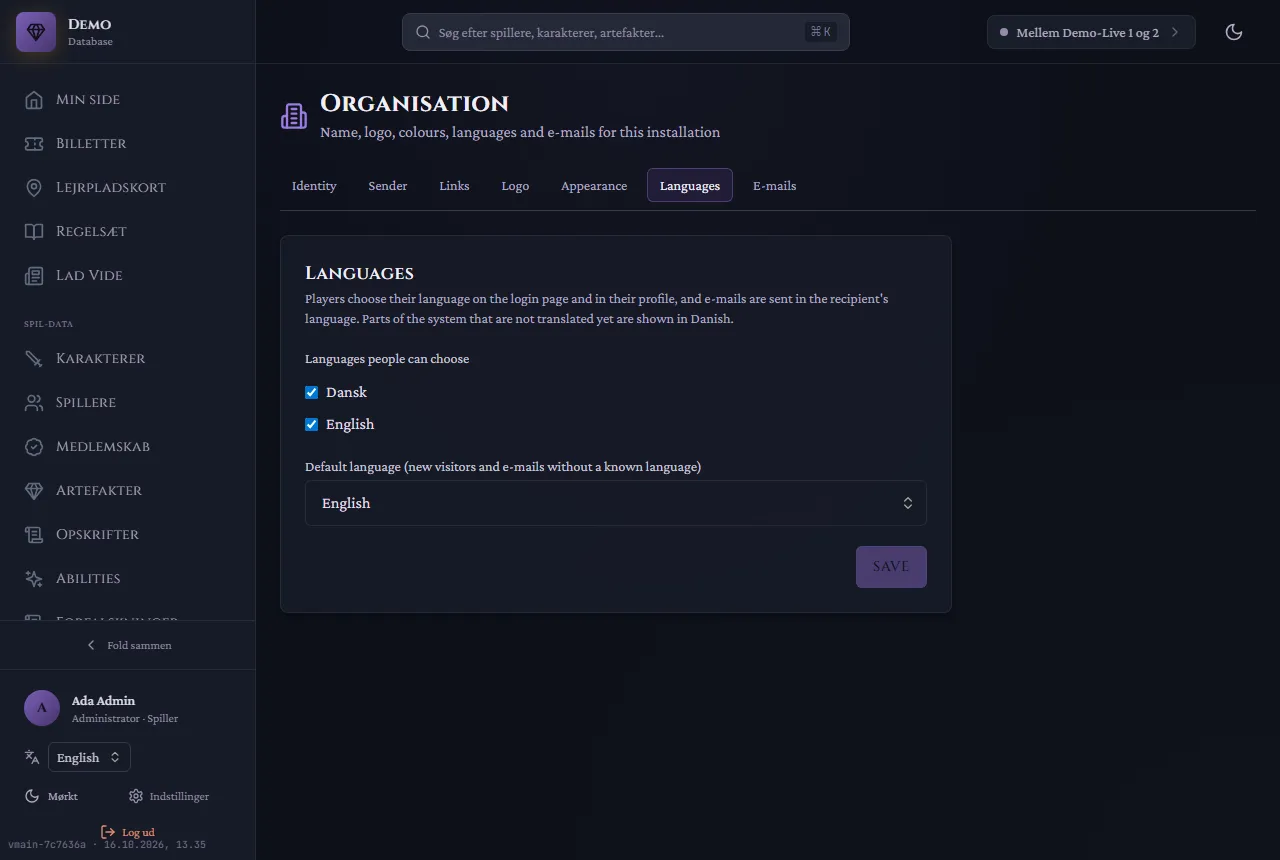Screen dimensions: 1280x860
Task: Open Lad Vide in sidebar
Action: pyautogui.click(x=128, y=275)
